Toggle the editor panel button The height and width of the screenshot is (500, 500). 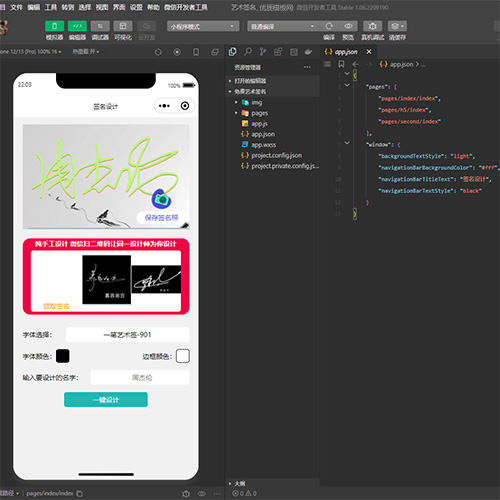point(77,26)
